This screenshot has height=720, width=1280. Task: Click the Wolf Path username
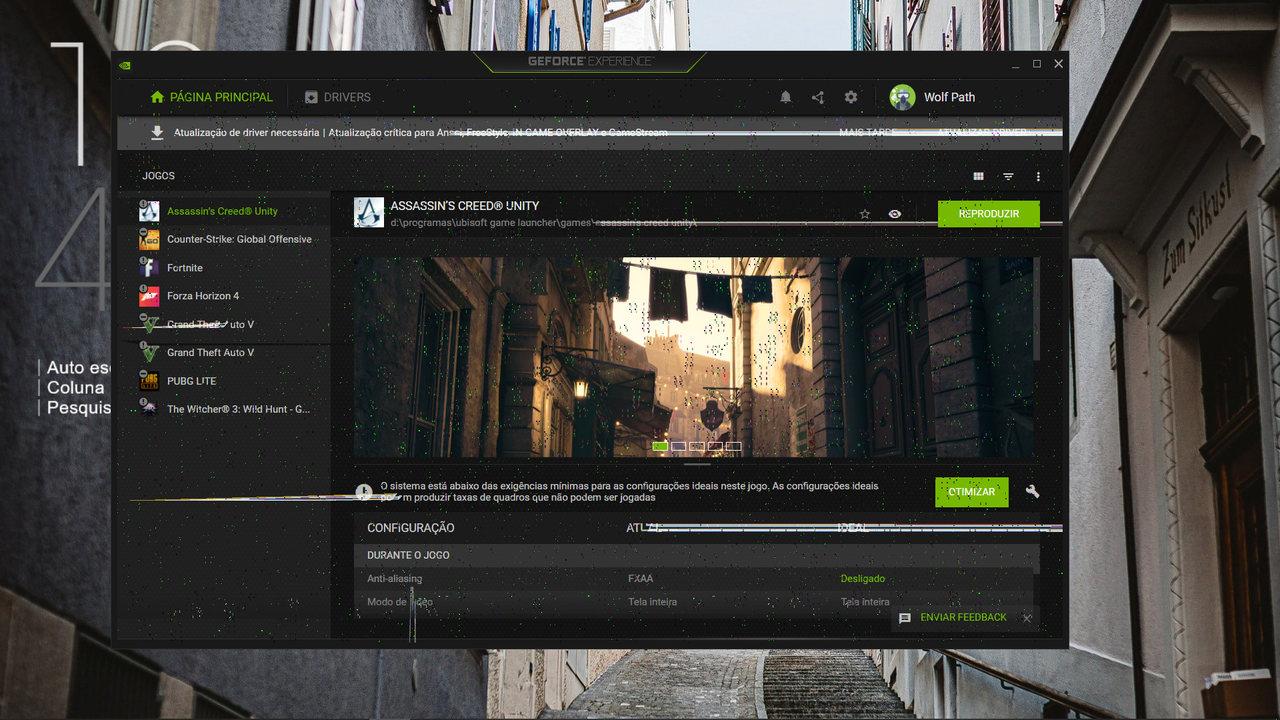click(949, 97)
